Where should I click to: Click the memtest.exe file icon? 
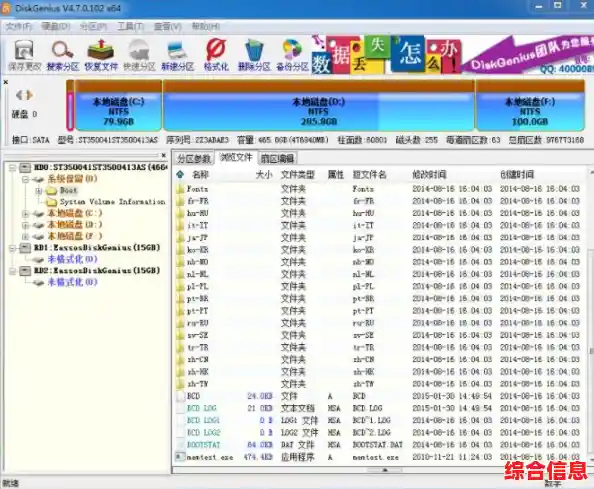180,457
